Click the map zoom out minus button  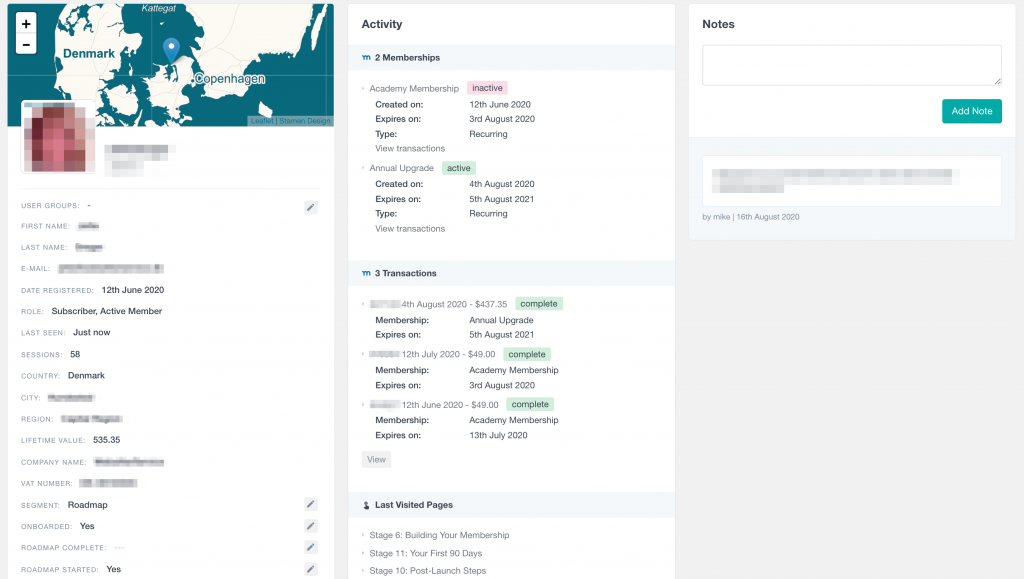pos(26,44)
